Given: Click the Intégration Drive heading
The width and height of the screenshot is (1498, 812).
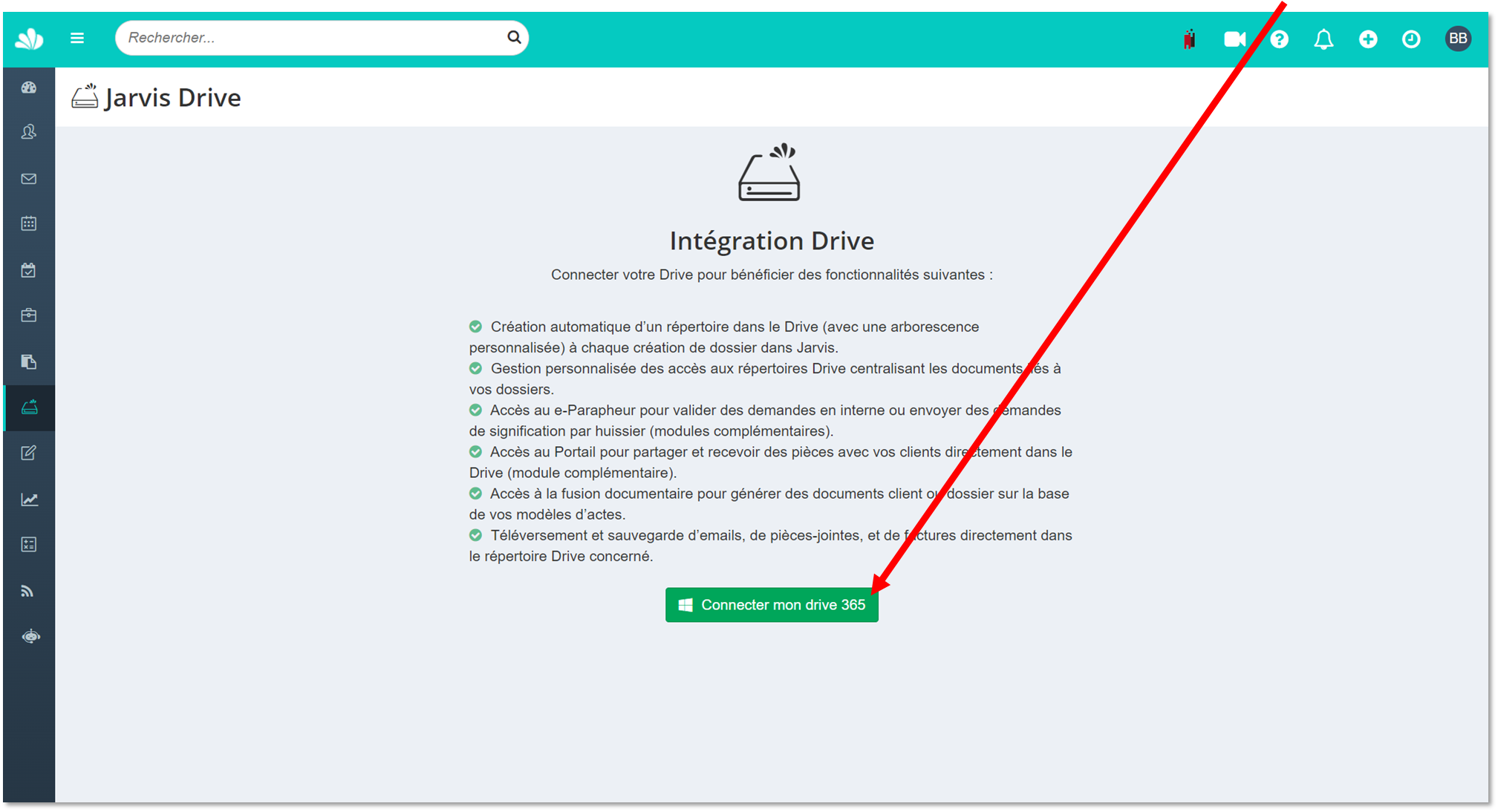Looking at the screenshot, I should [772, 240].
